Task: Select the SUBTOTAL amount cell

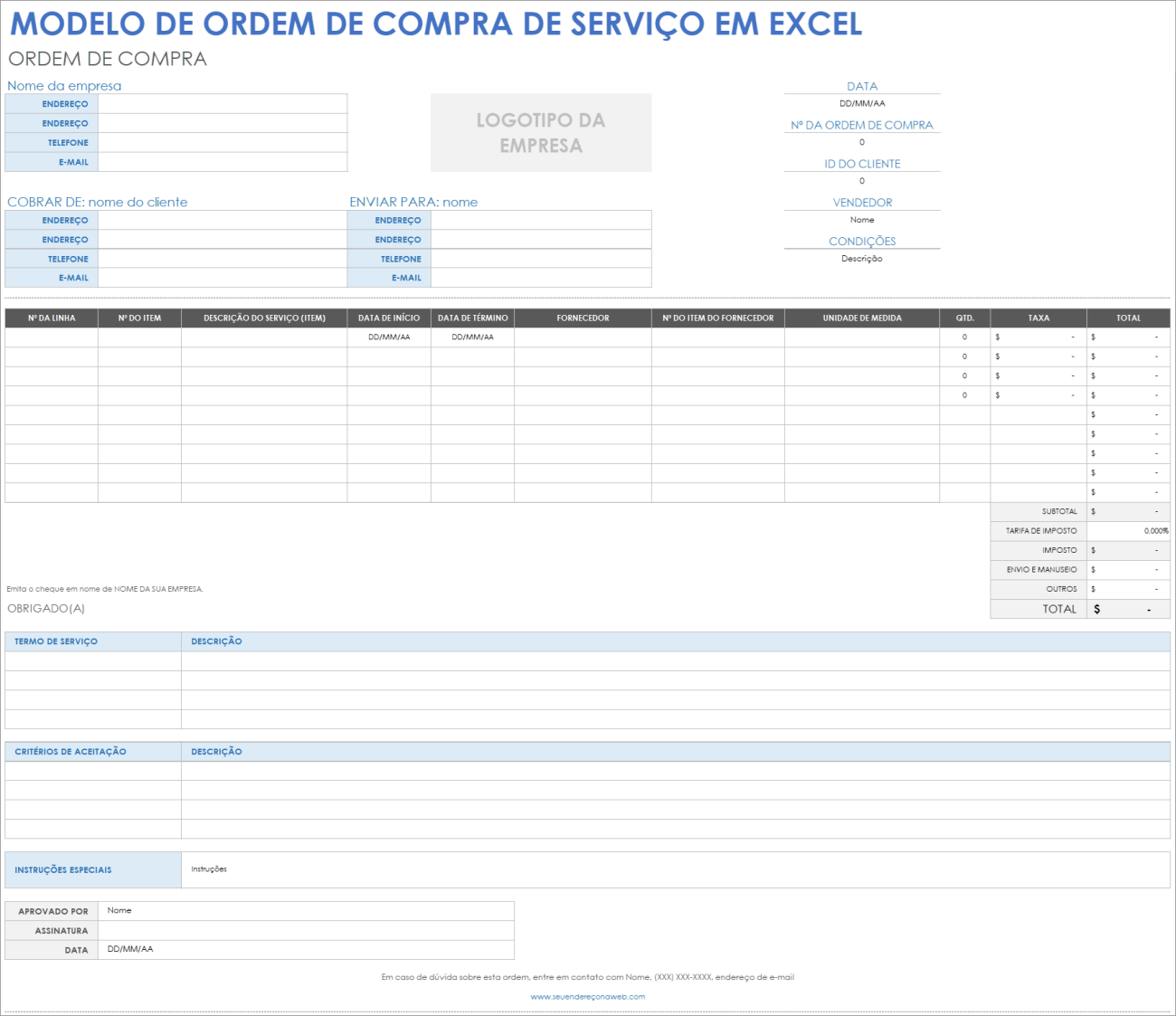Action: coord(1128,511)
